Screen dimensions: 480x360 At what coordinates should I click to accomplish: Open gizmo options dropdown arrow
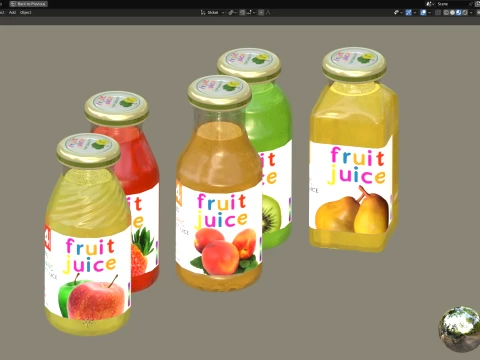[415, 13]
